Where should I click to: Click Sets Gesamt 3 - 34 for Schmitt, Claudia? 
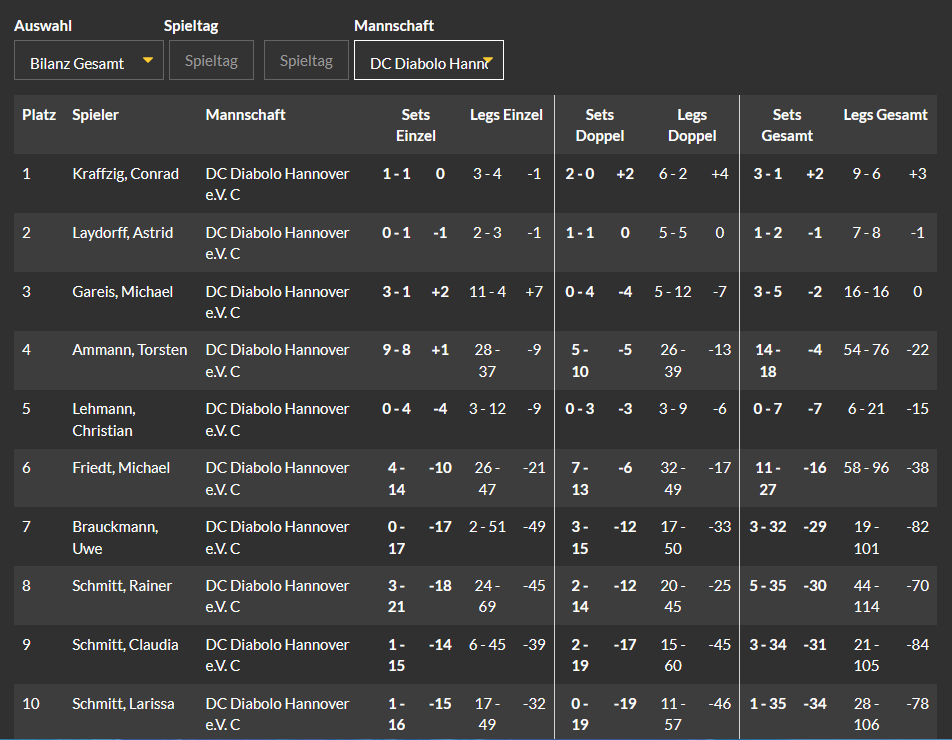point(768,645)
